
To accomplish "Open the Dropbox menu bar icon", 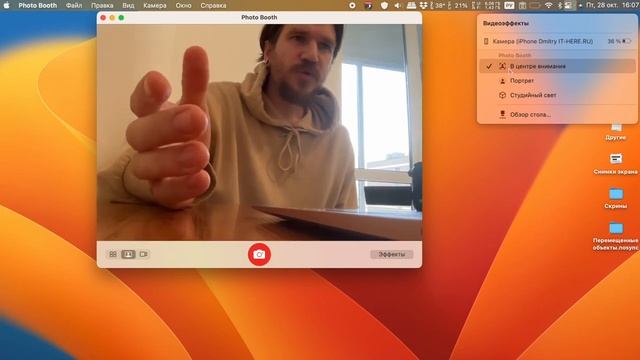I will point(424,5).
